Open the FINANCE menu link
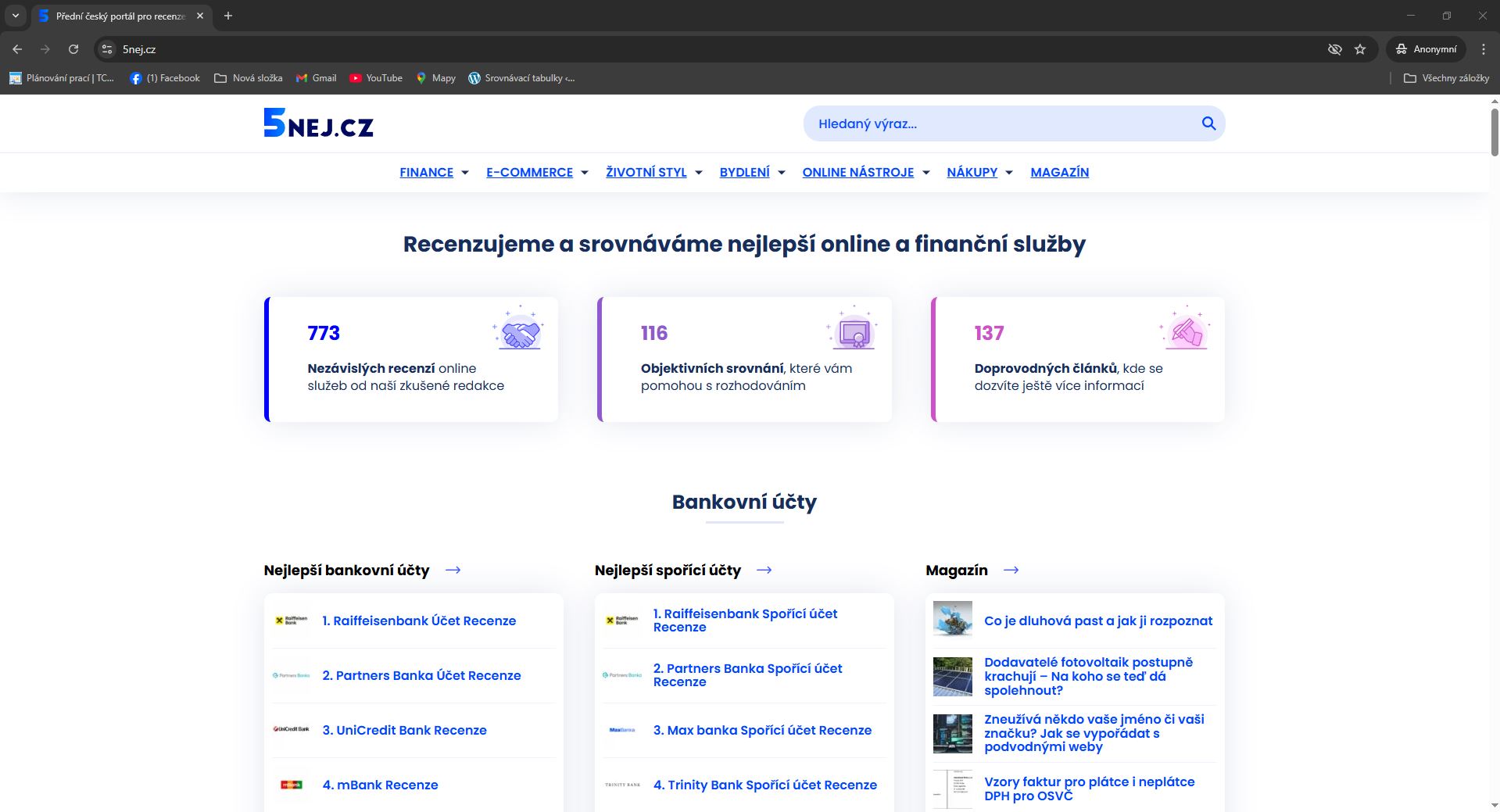 (x=426, y=173)
